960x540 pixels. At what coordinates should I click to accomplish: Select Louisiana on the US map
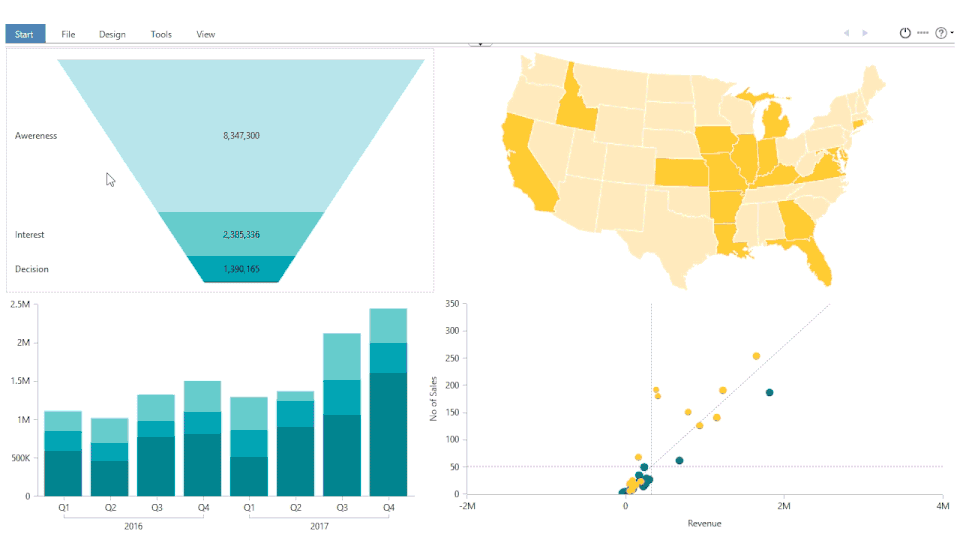(x=728, y=239)
